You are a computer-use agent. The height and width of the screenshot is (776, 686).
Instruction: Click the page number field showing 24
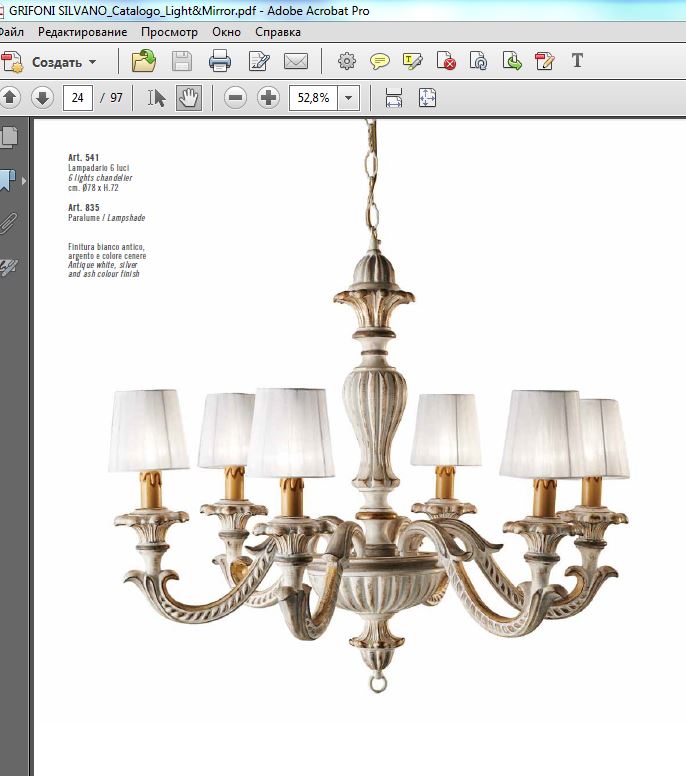tap(78, 97)
